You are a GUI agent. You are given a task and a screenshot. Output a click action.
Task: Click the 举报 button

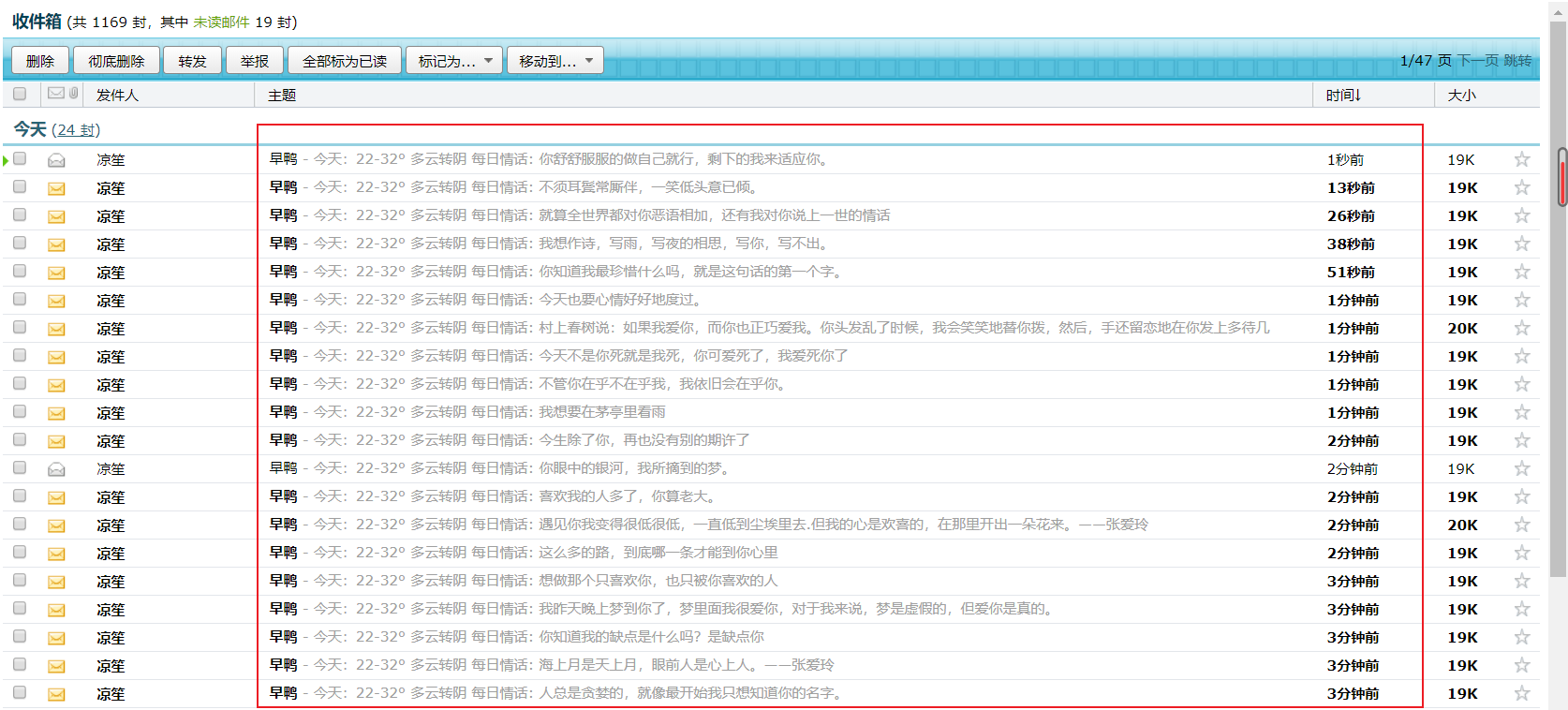255,61
